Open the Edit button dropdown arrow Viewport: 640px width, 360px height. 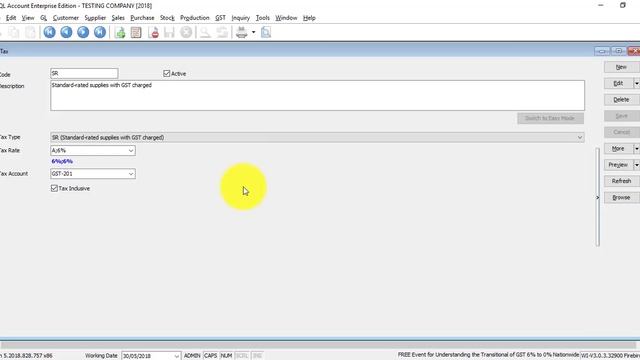636,83
